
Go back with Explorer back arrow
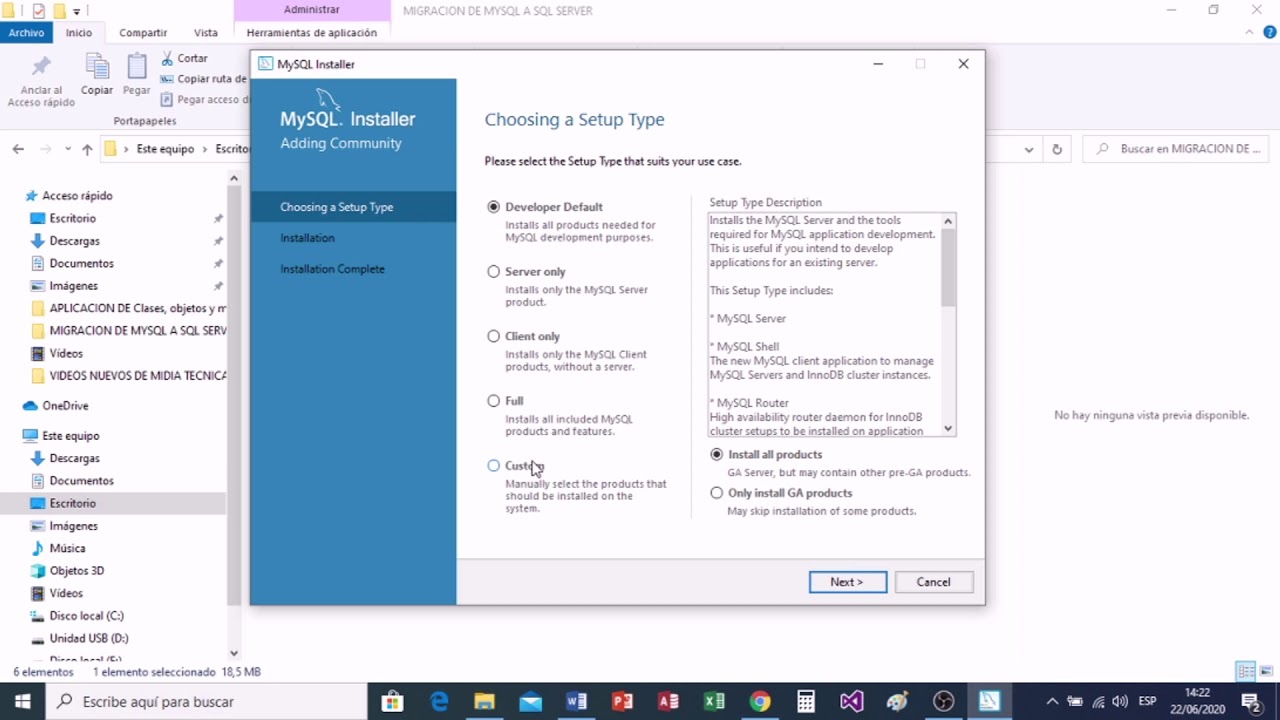coord(18,149)
